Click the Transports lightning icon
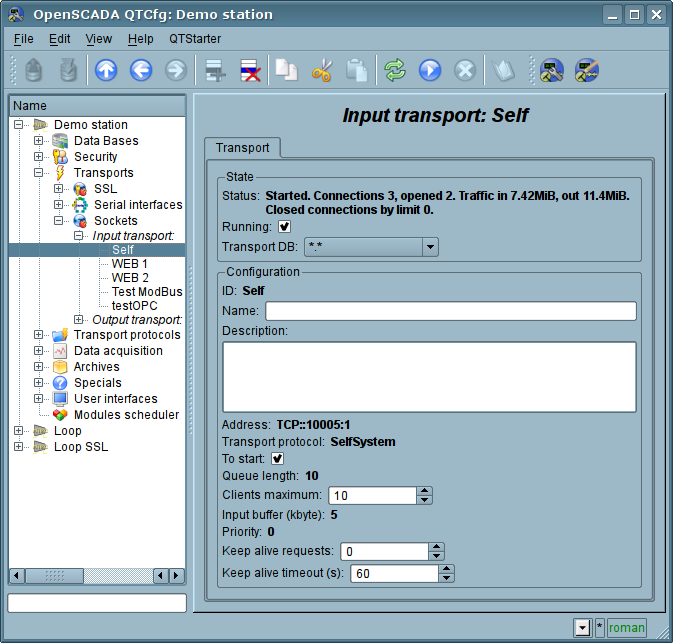 point(60,173)
